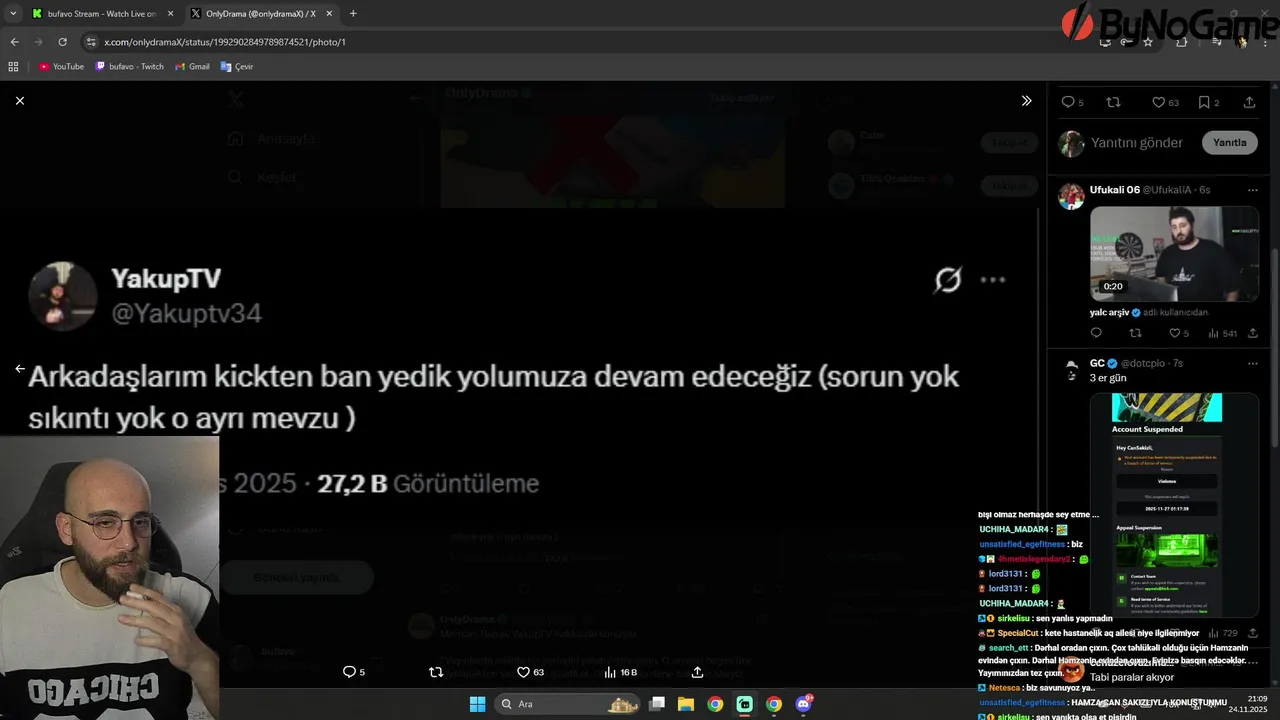Like the photo post with heart showing 63
Screen dimensions: 1280x720
[530, 672]
